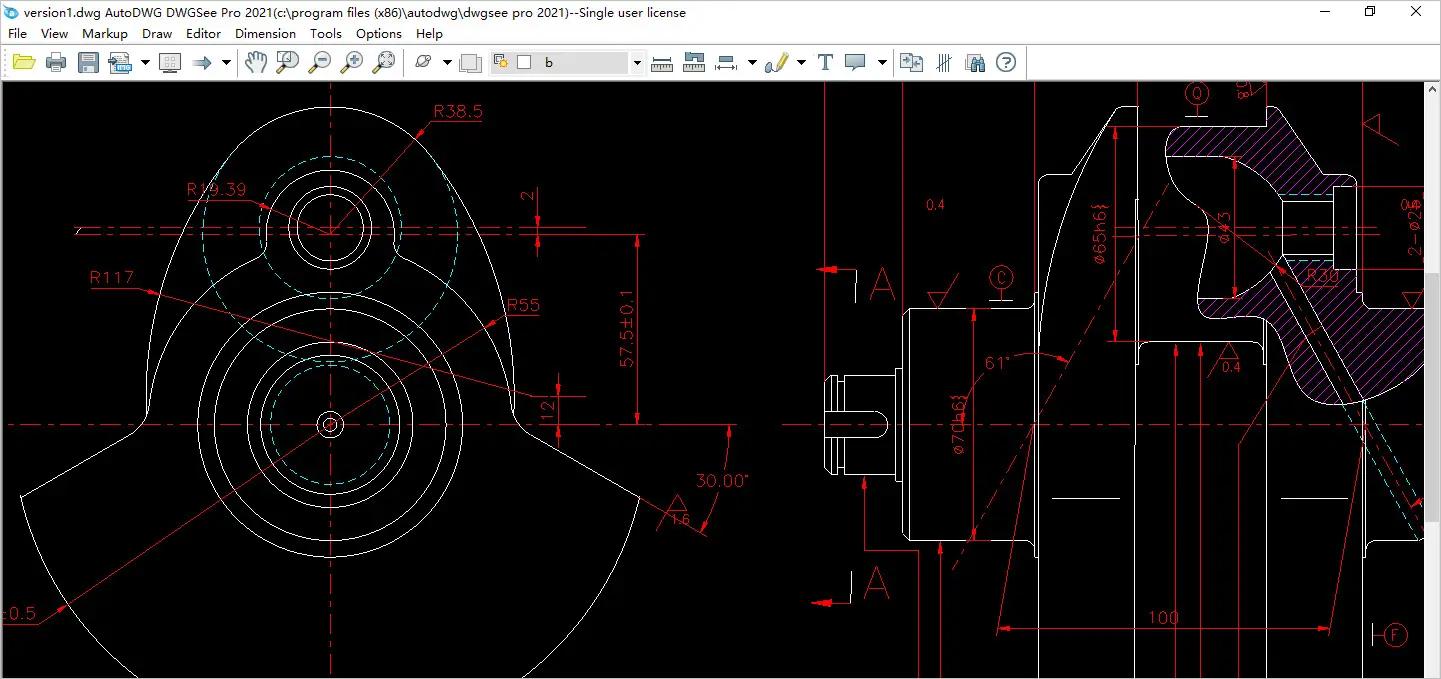The height and width of the screenshot is (679, 1441).
Task: Activate the Zoom Window magnifier tool
Action: (x=288, y=63)
